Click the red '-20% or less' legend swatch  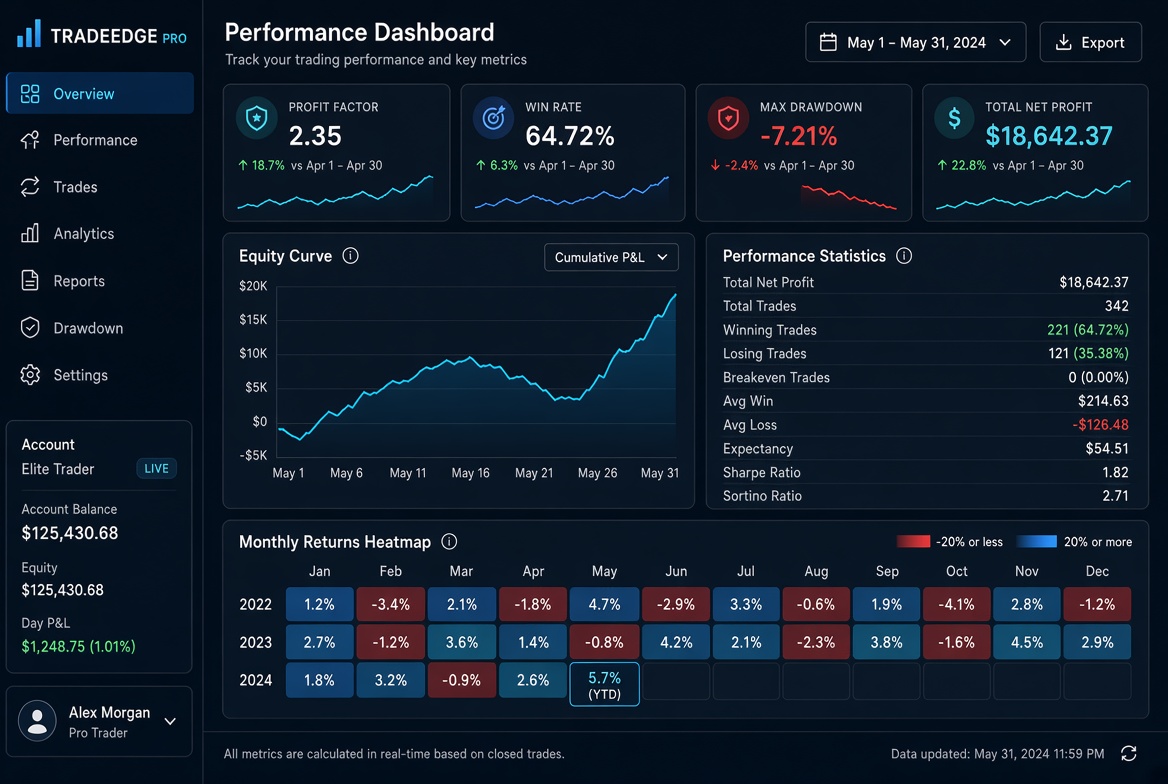click(914, 542)
